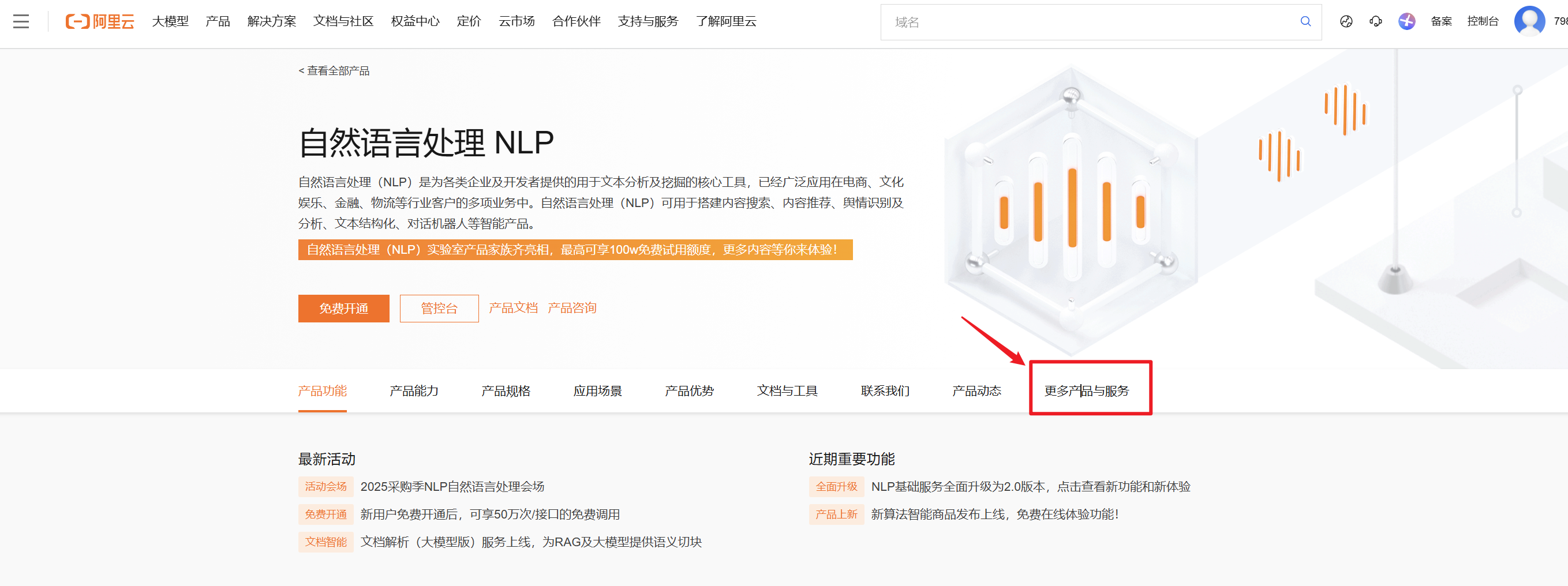Click the purple AI assistant icon

(x=1406, y=22)
